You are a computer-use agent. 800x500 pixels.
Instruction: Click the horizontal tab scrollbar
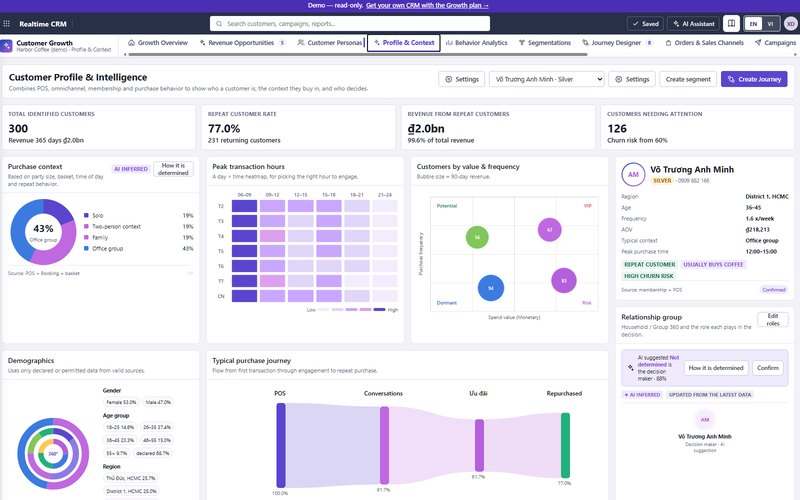click(x=358, y=55)
